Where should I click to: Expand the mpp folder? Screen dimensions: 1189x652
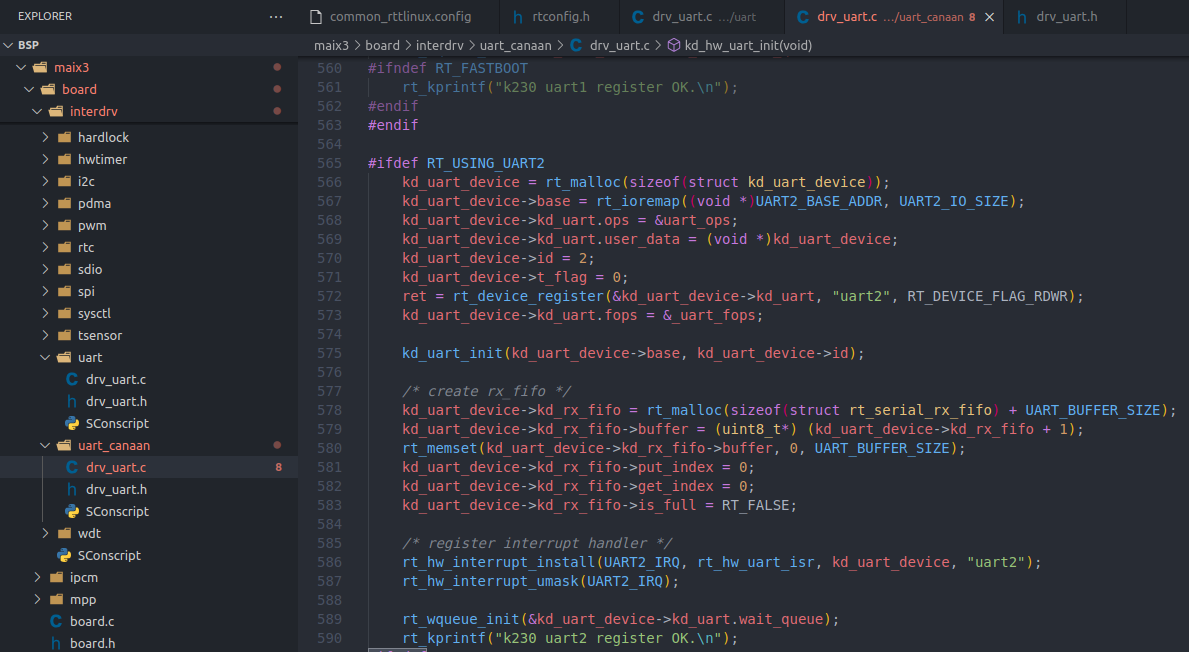click(37, 599)
